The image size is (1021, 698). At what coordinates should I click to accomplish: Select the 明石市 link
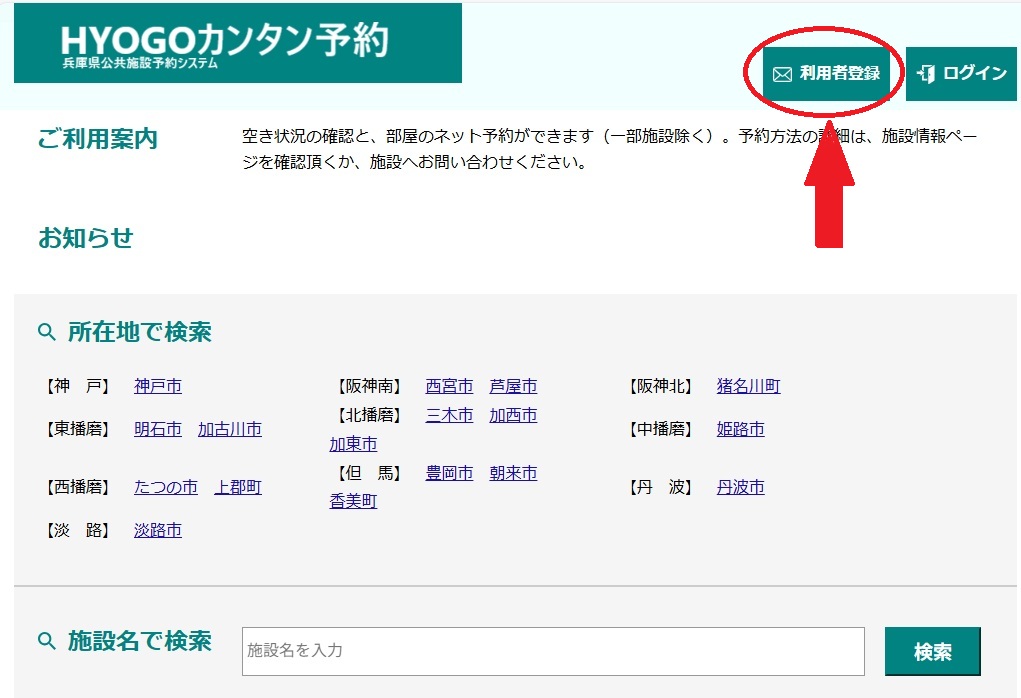(156, 429)
